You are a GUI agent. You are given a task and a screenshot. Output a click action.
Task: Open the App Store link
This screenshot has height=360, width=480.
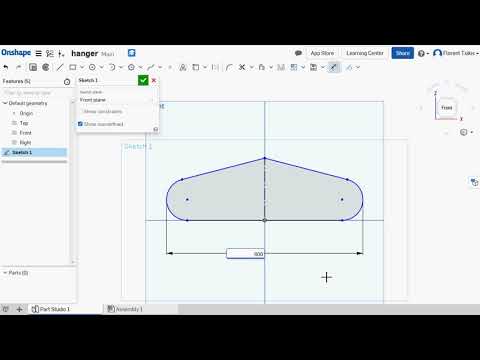pos(322,53)
